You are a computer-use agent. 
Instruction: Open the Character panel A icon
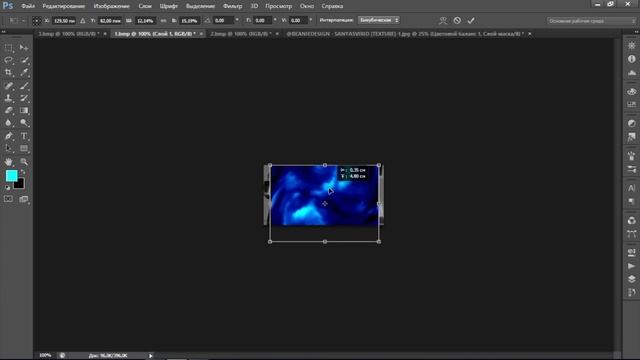point(631,188)
